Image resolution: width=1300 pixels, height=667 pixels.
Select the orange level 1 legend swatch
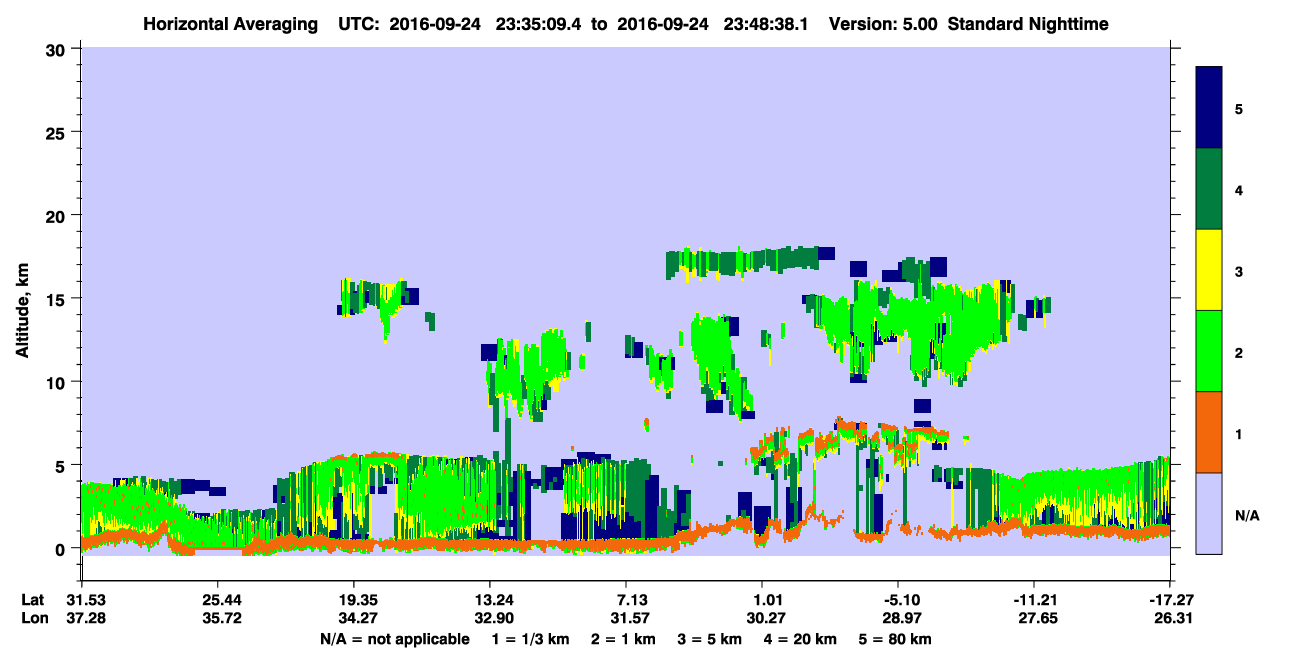coord(1210,432)
